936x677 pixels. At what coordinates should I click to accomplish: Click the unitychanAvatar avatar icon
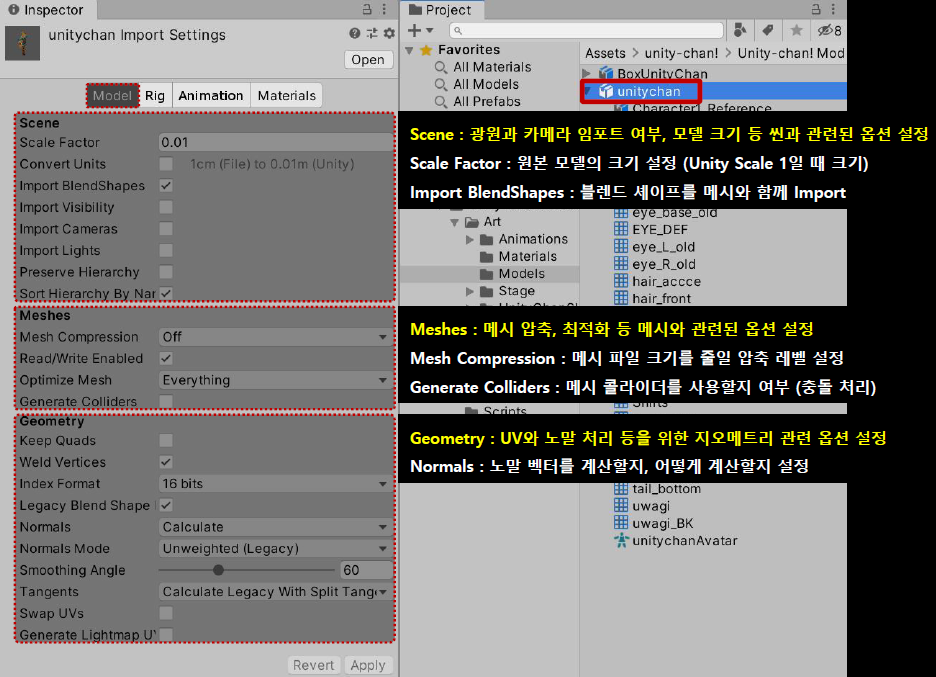click(x=621, y=540)
